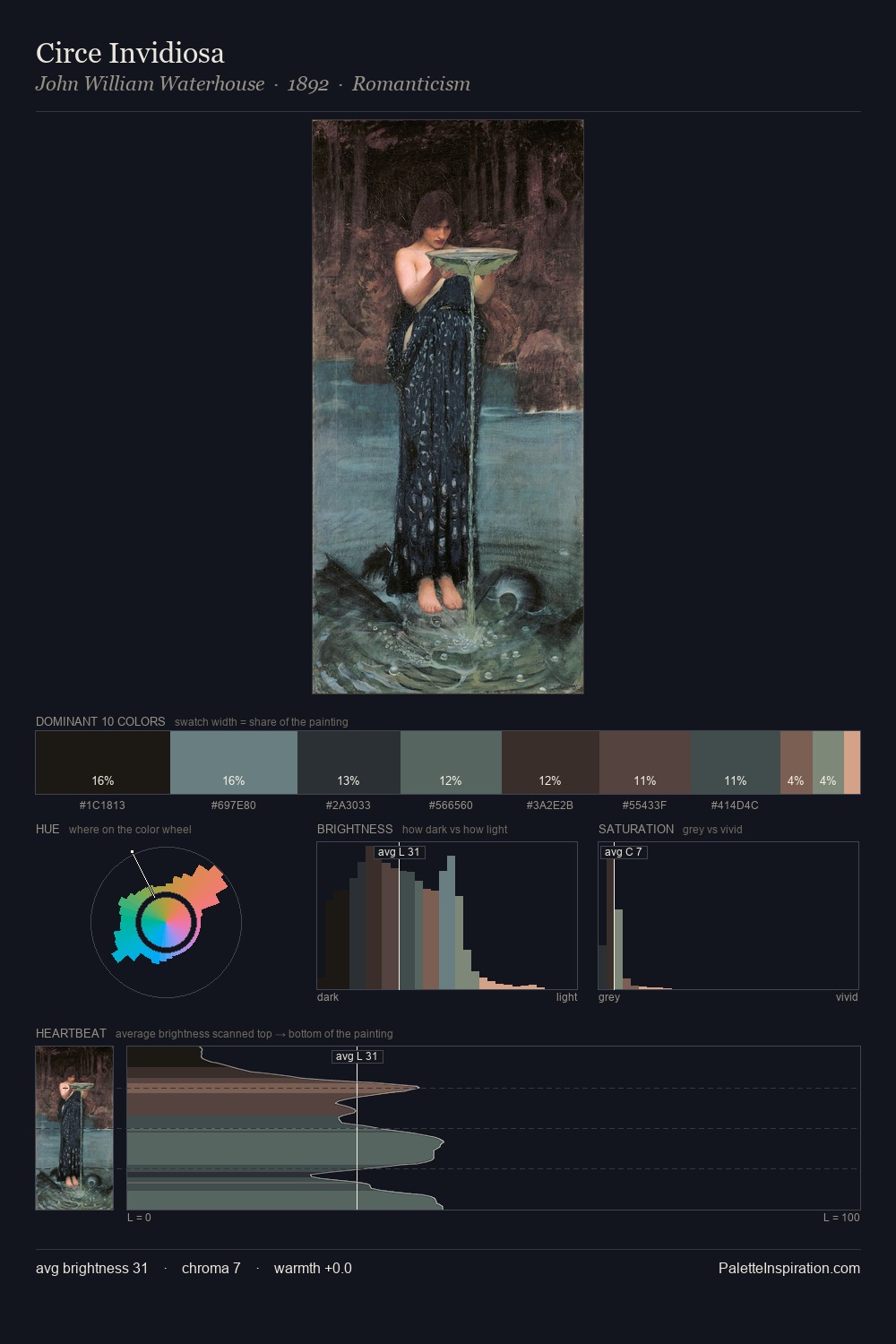
Task: Click the 'L = 100' axis label
Action: coord(841,1217)
